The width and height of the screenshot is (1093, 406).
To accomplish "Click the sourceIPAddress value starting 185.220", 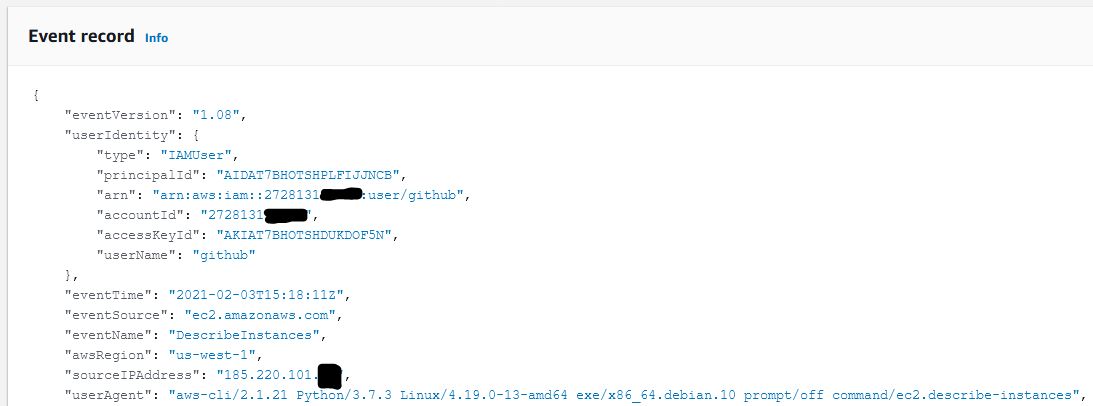I will pyautogui.click(x=268, y=376).
